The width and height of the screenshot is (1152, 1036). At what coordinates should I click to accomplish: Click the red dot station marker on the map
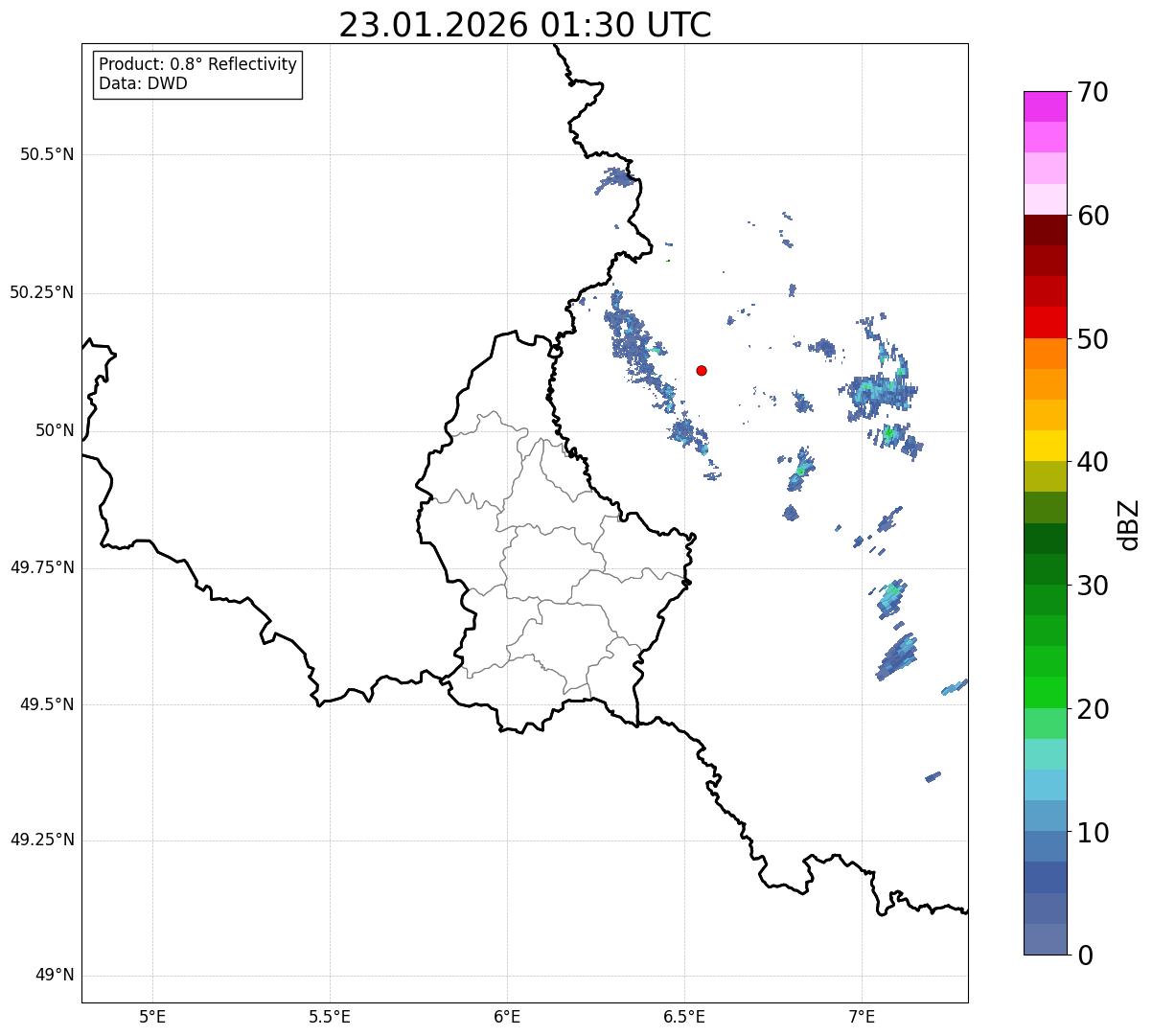point(702,370)
